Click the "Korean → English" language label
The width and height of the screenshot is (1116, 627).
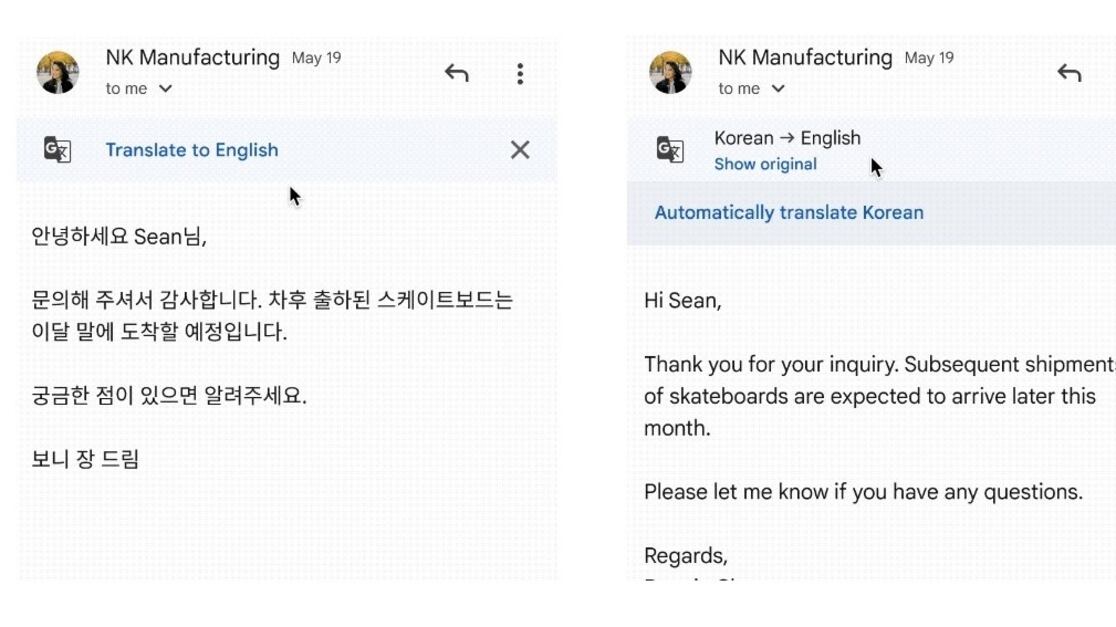pyautogui.click(x=787, y=138)
